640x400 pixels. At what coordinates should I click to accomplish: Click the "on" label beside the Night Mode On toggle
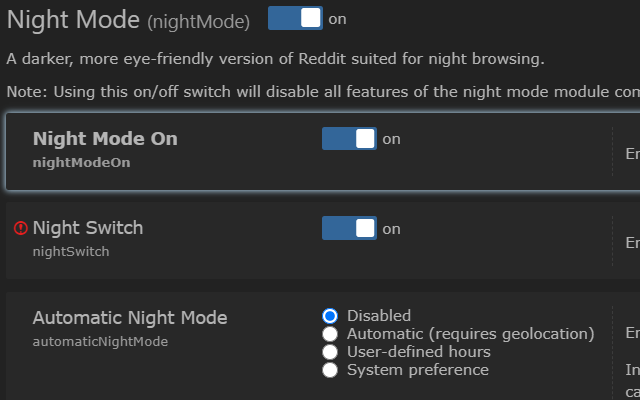click(x=391, y=139)
